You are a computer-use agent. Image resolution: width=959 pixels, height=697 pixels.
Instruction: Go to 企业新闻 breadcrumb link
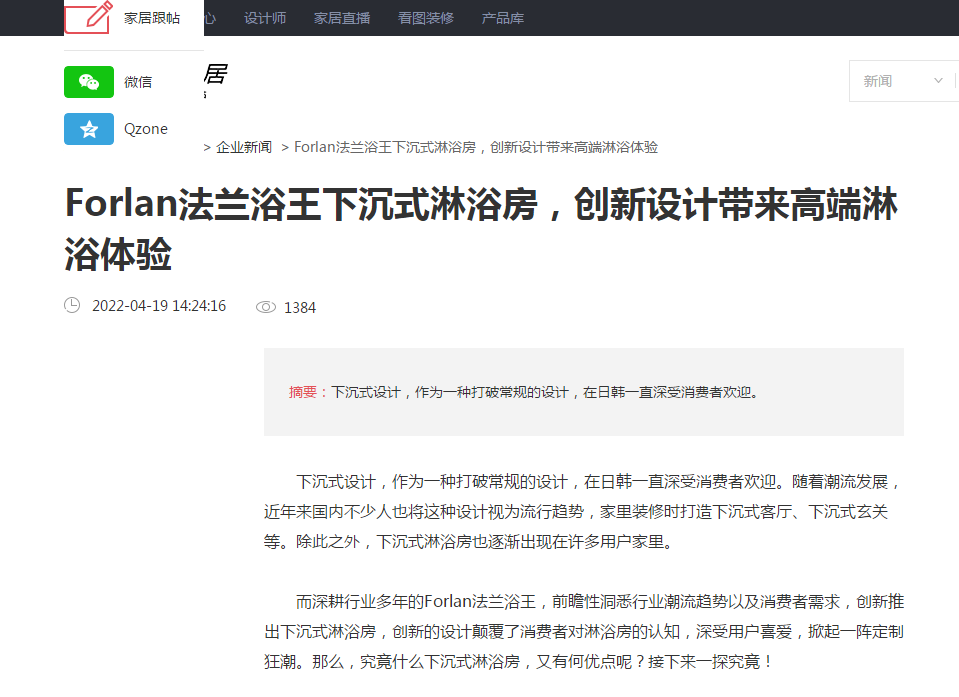pos(243,147)
